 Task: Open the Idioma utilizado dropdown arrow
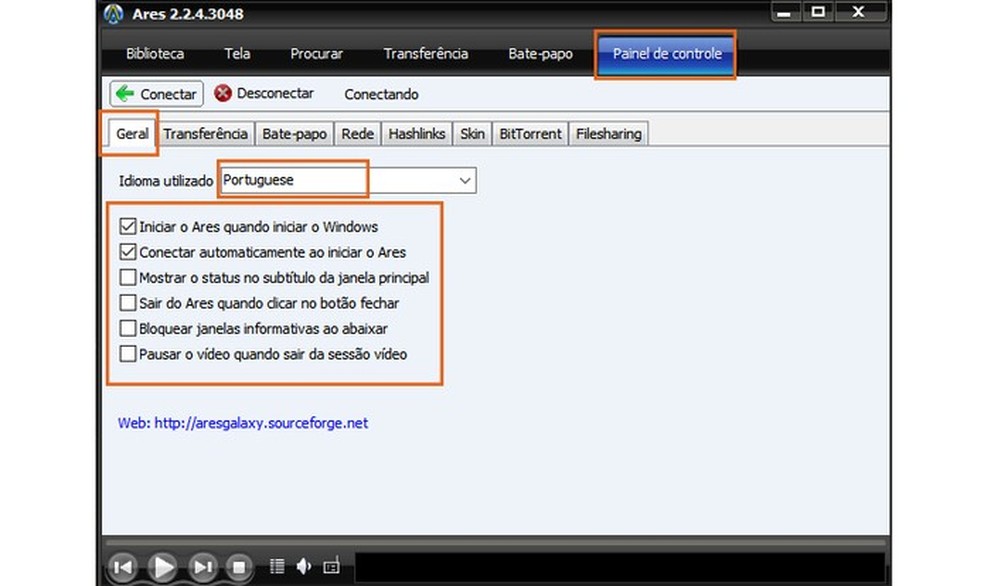tap(464, 181)
